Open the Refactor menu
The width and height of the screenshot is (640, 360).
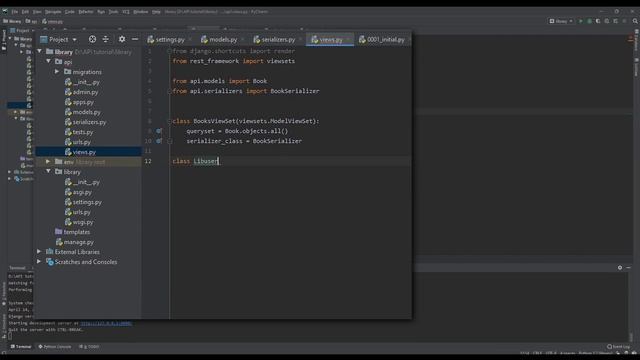pyautogui.click(x=86, y=12)
